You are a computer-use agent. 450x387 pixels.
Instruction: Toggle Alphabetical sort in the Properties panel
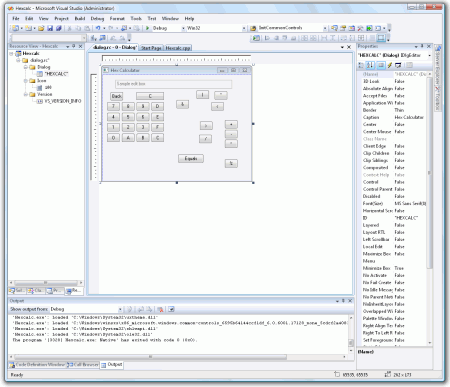370,65
